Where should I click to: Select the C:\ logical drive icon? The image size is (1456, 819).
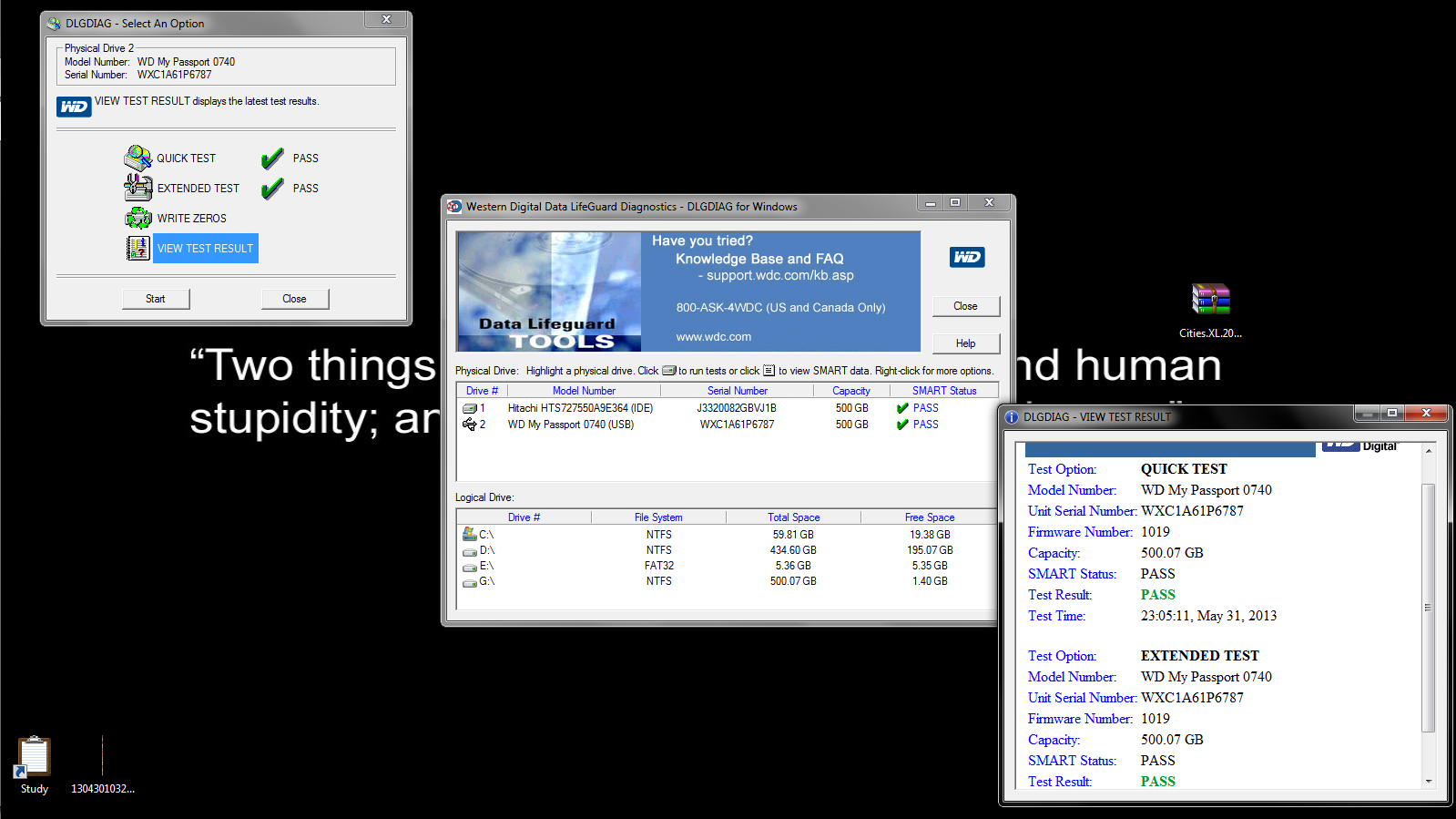[470, 534]
